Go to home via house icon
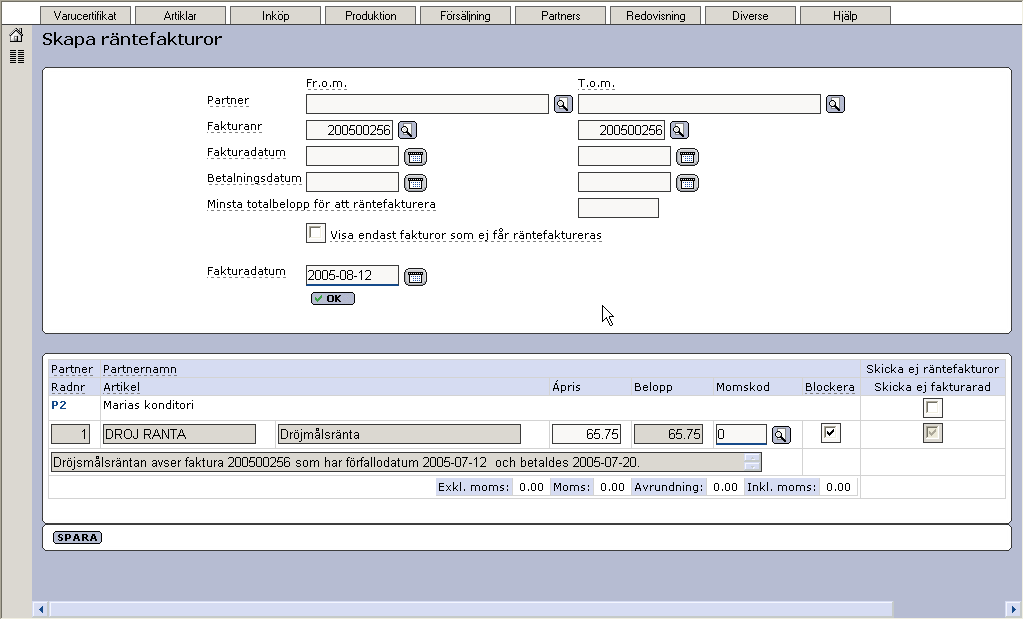1024x620 pixels. point(16,35)
